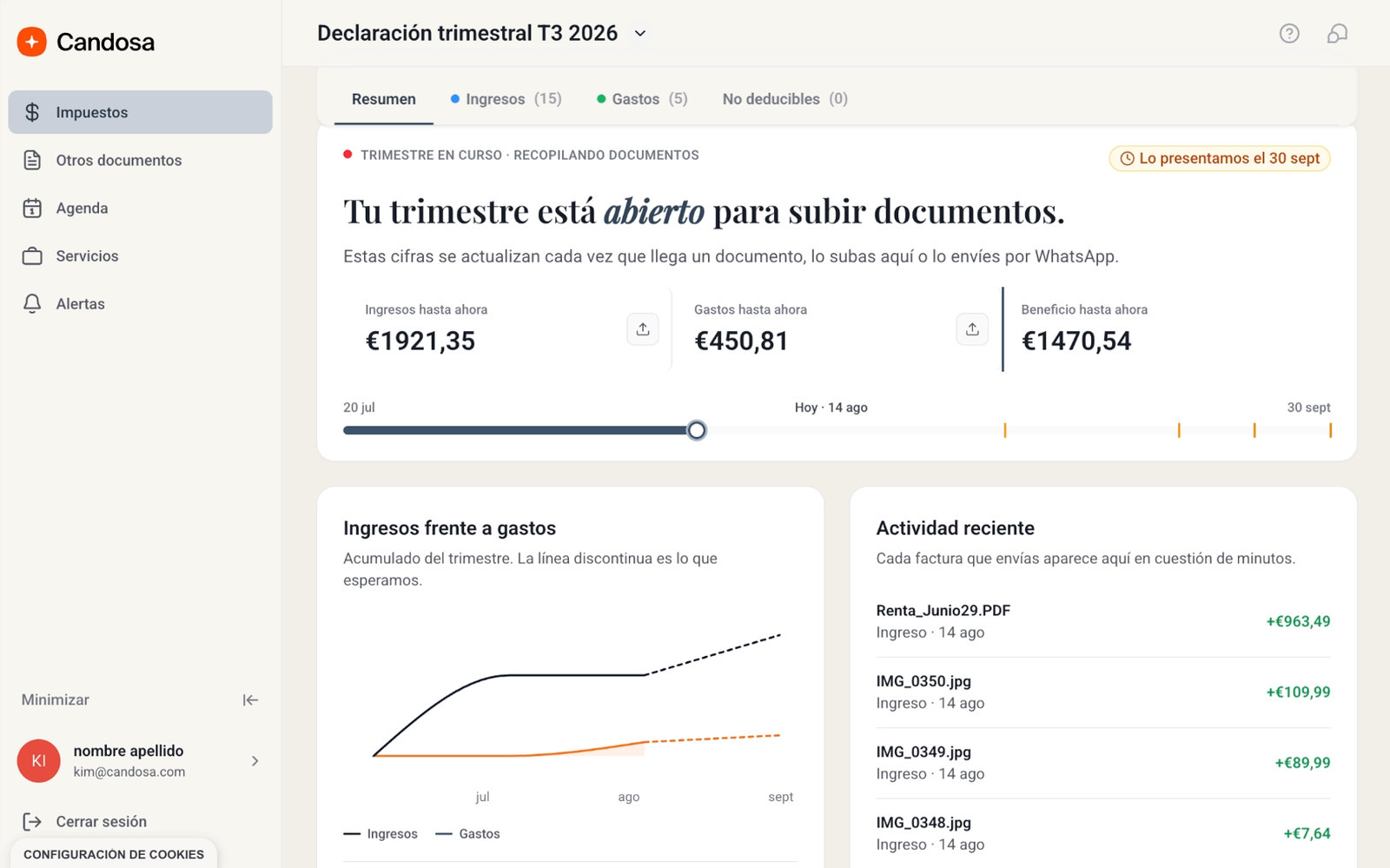
Task: Click the Actividad reciente heading
Action: tap(956, 528)
